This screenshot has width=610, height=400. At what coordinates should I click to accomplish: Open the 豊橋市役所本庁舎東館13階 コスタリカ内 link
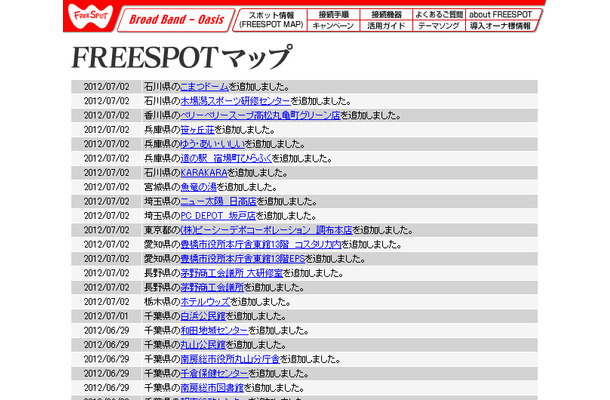point(261,245)
